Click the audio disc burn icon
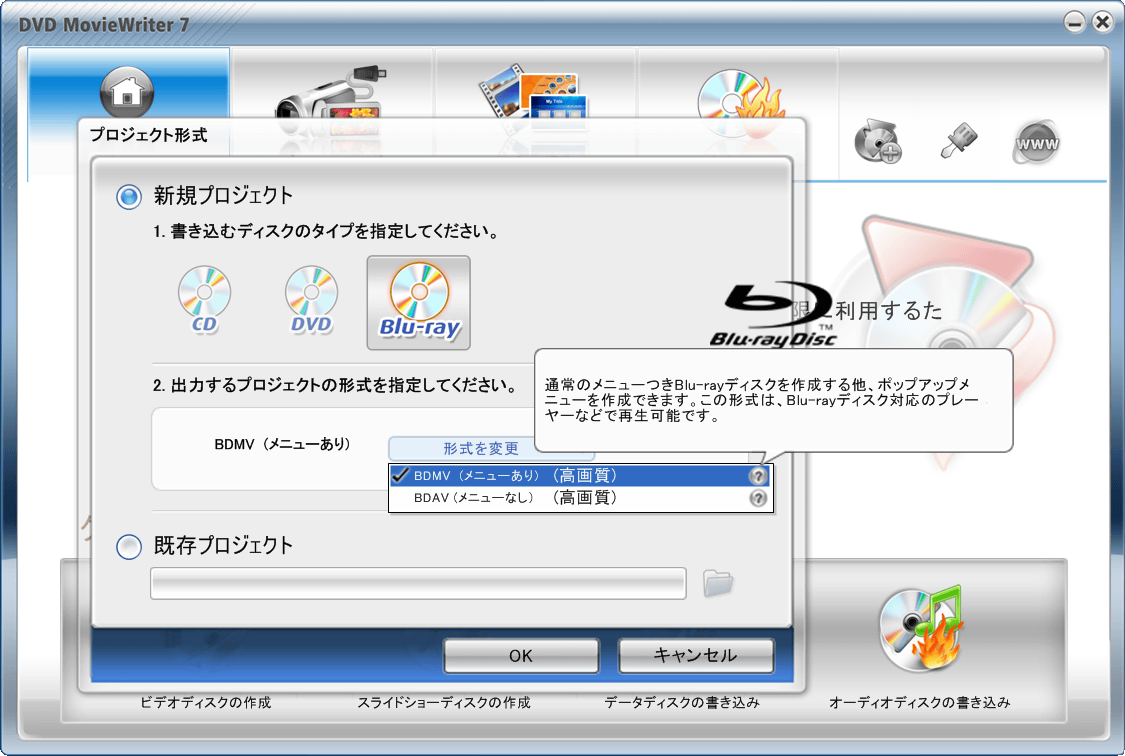This screenshot has width=1125, height=756. click(x=921, y=628)
